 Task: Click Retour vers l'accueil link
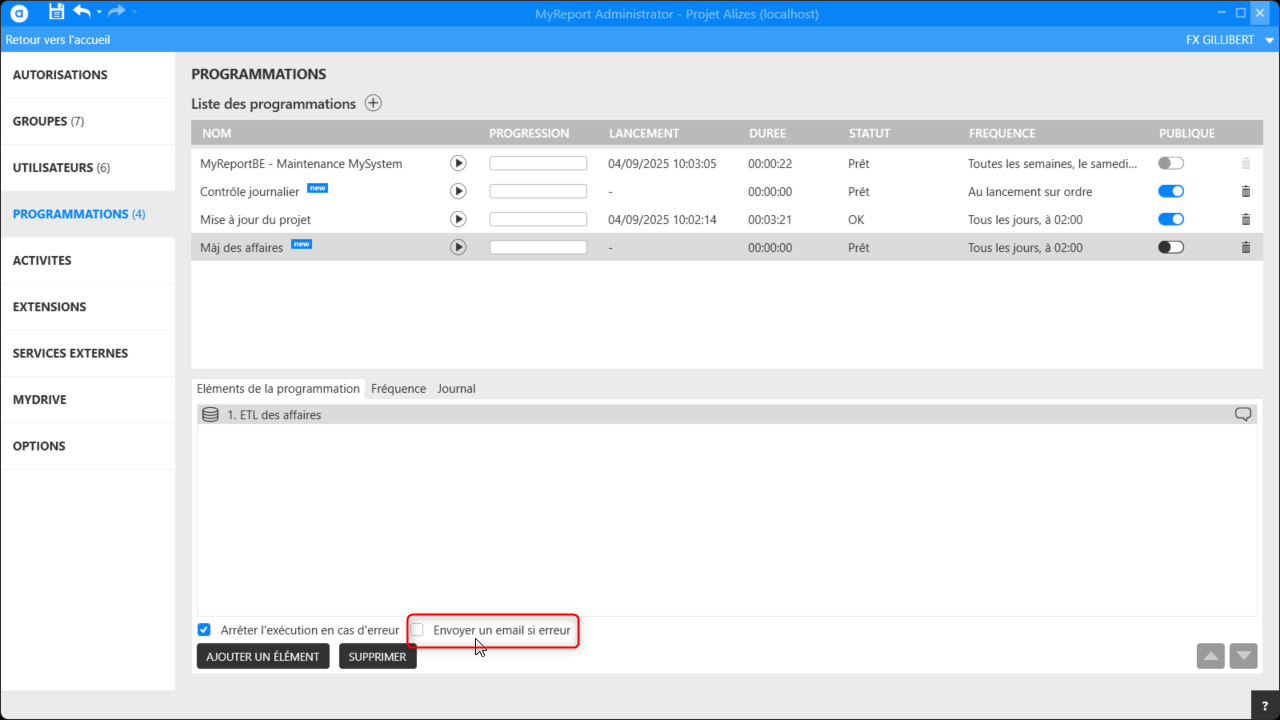point(58,40)
